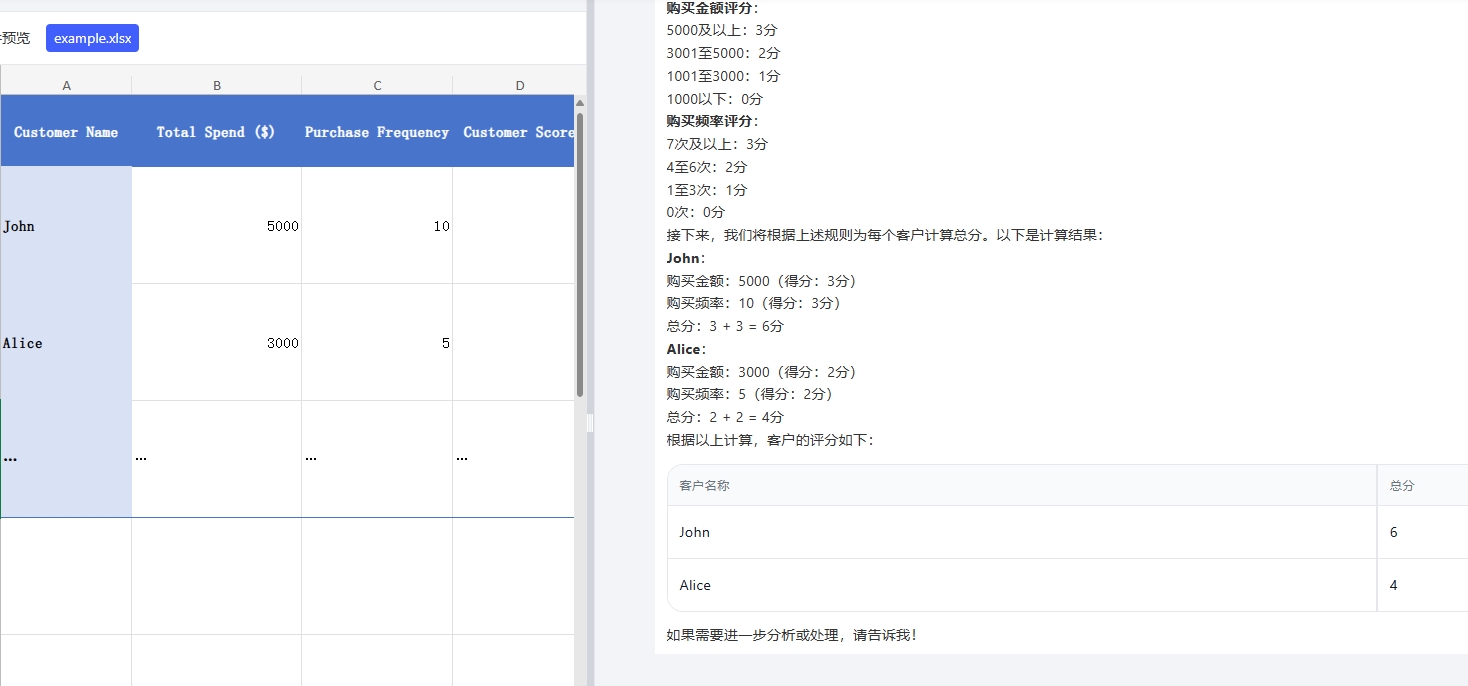Screen dimensions: 1468x686
Task: Click the ellipsis cell in column B
Action: (217, 459)
